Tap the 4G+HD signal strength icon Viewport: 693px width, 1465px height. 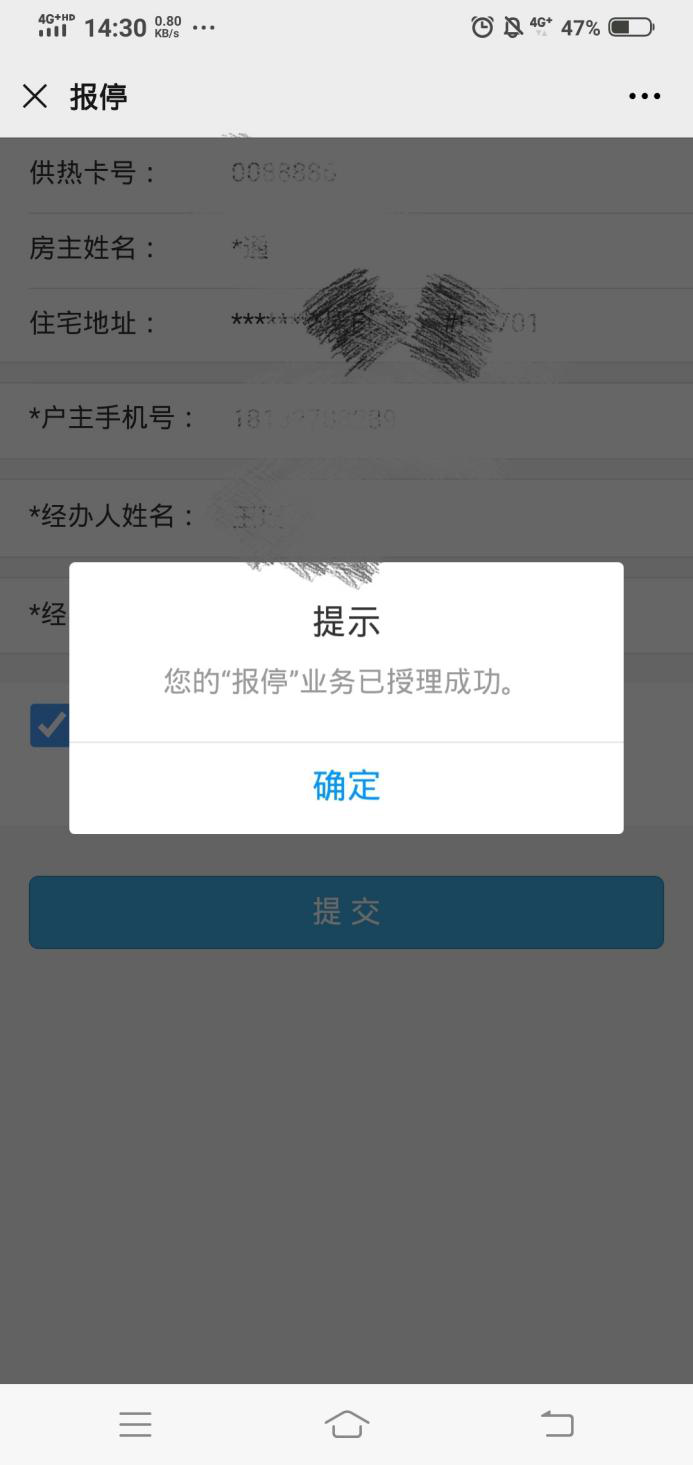[x=56, y=26]
